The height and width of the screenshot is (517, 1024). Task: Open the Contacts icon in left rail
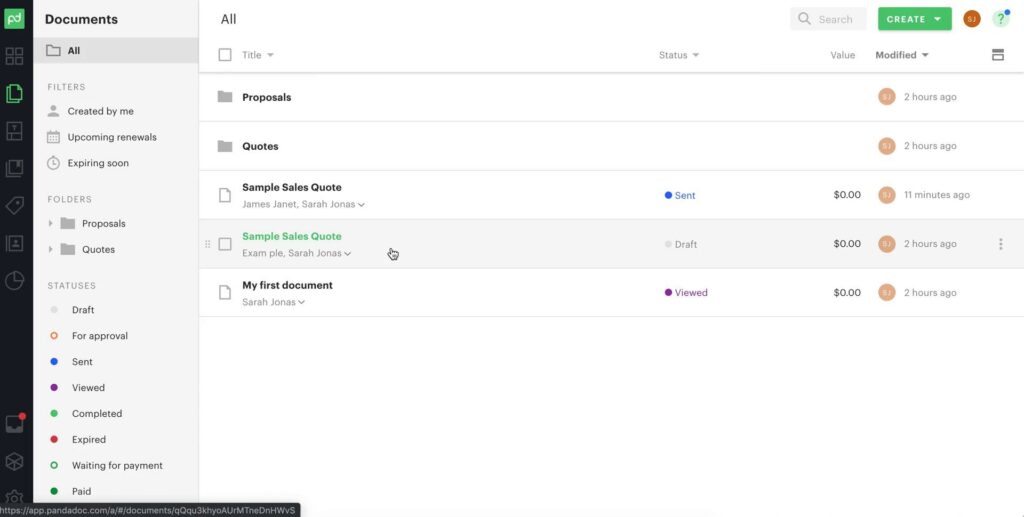[x=14, y=243]
